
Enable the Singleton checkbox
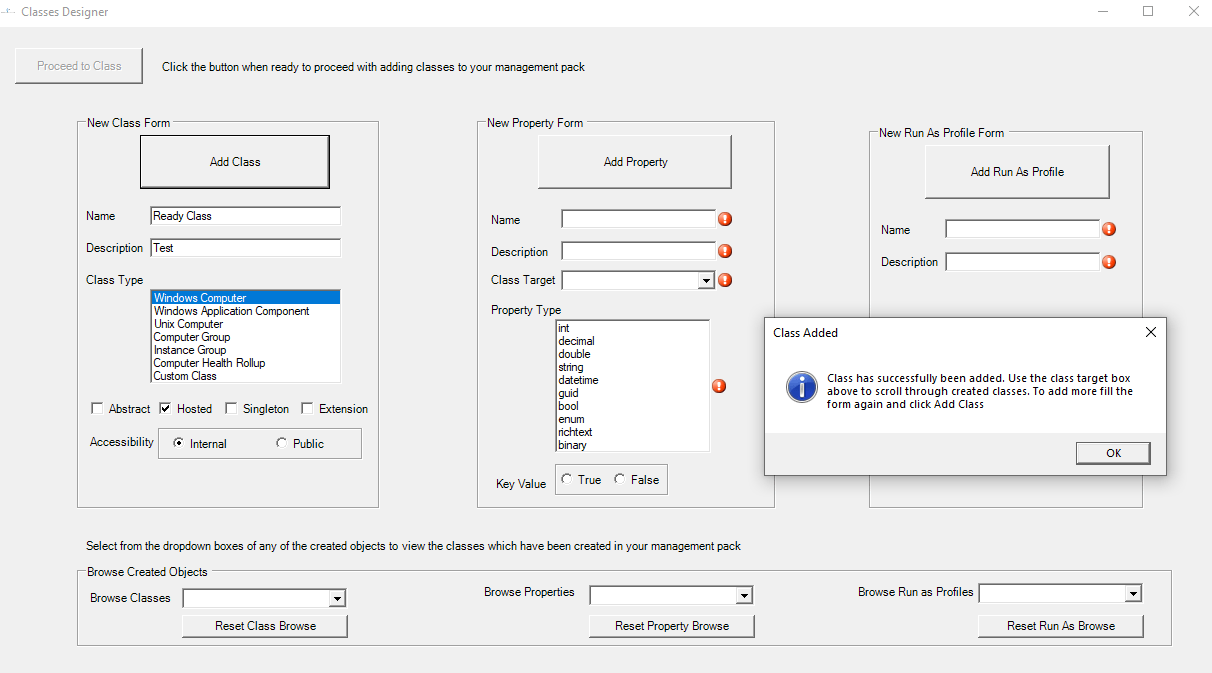(x=231, y=408)
